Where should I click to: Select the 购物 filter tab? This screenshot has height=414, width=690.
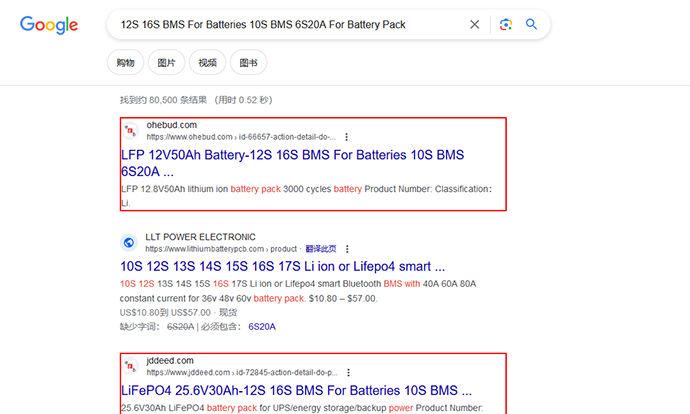(x=125, y=62)
